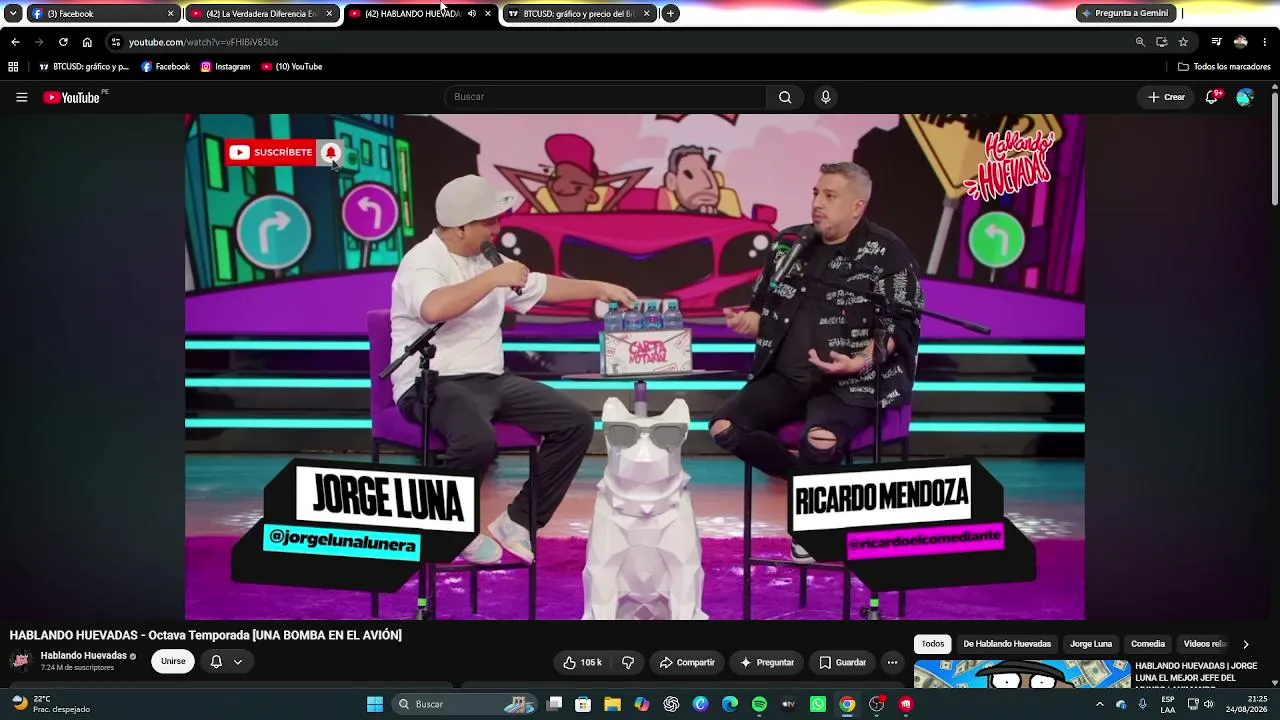Click the Preguntar button
The width and height of the screenshot is (1280, 720).
[x=767, y=662]
